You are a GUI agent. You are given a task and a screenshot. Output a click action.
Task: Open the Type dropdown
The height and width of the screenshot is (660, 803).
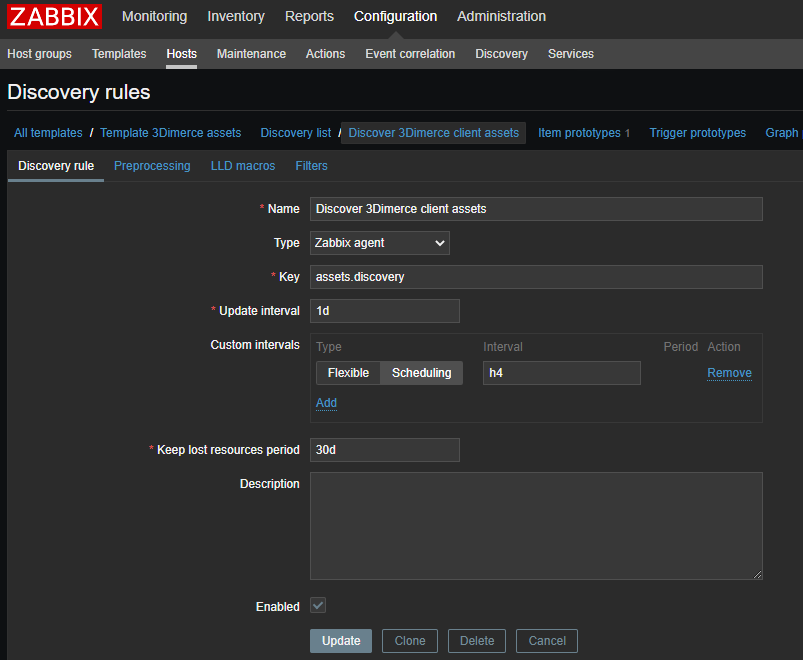[379, 243]
